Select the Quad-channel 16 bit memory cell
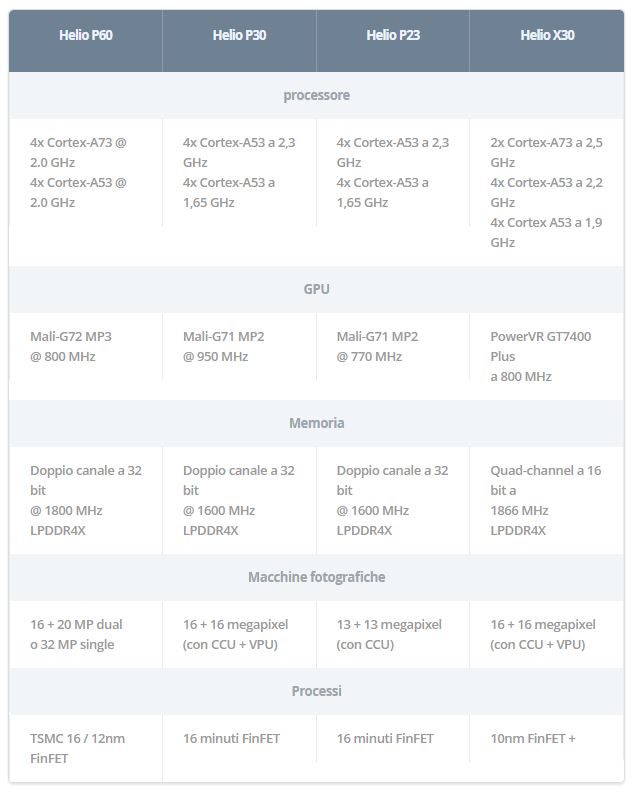The width and height of the screenshot is (635, 798). tap(547, 500)
